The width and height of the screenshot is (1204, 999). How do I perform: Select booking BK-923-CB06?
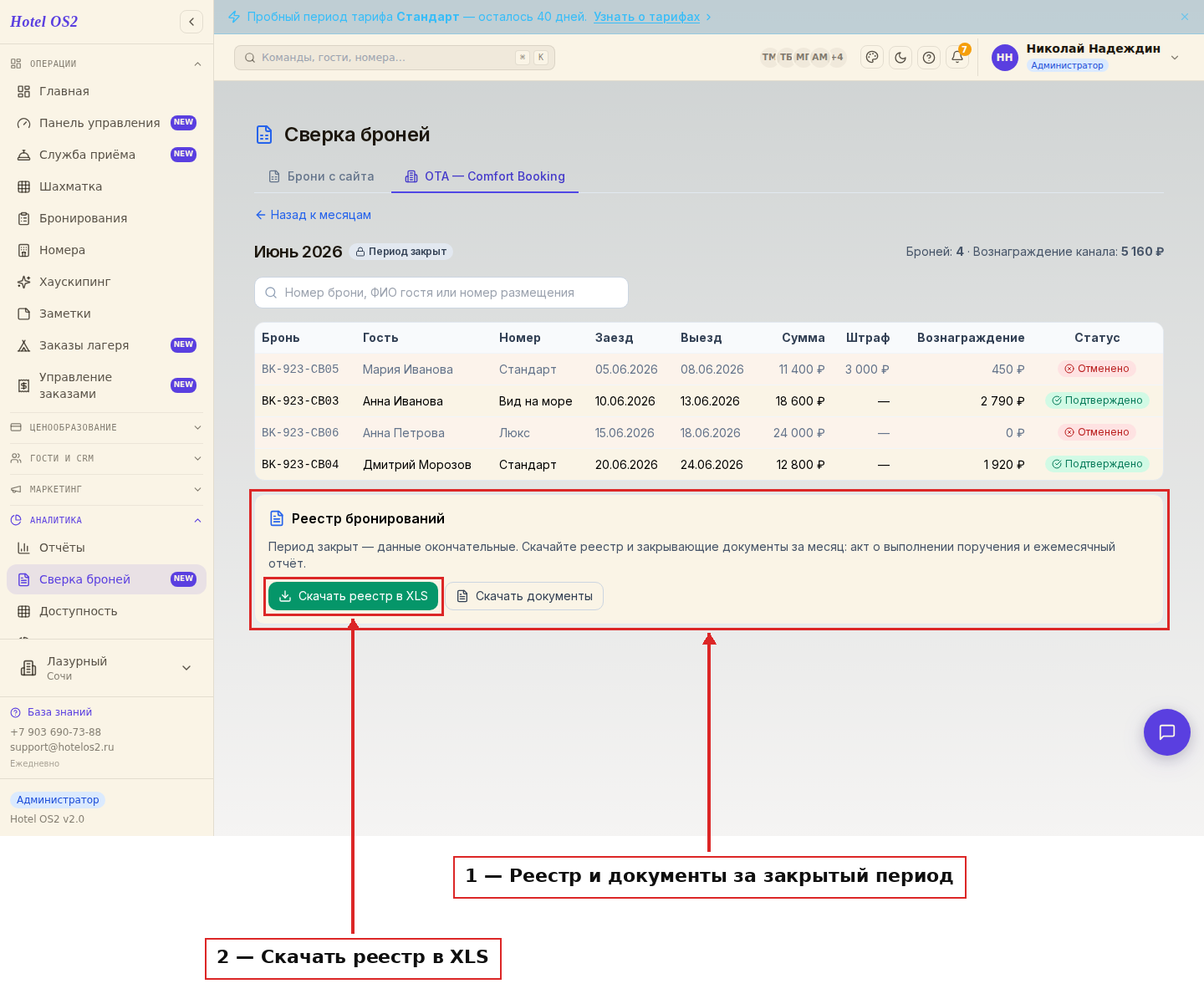300,433
